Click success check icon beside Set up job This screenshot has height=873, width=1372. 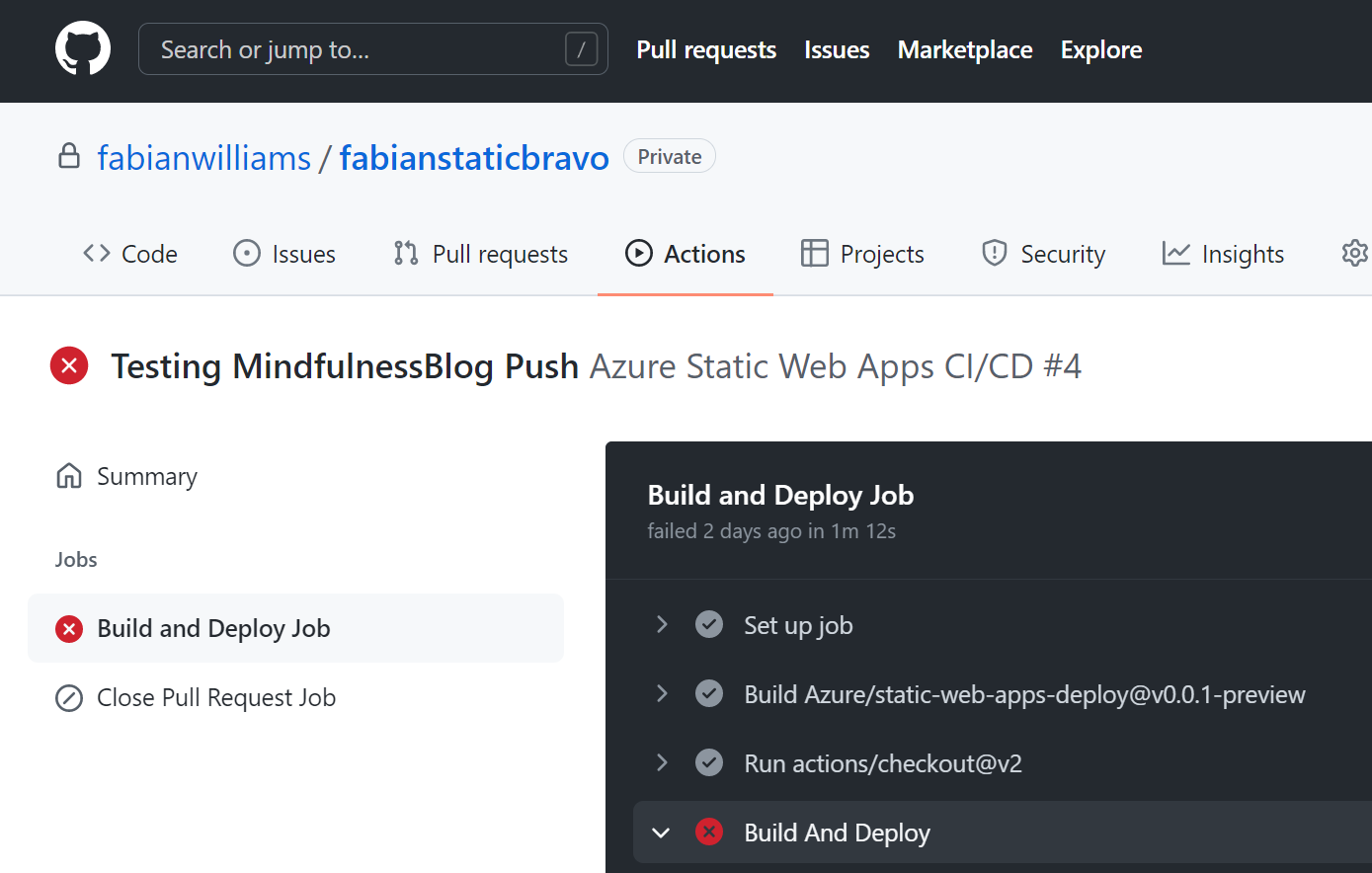709,625
